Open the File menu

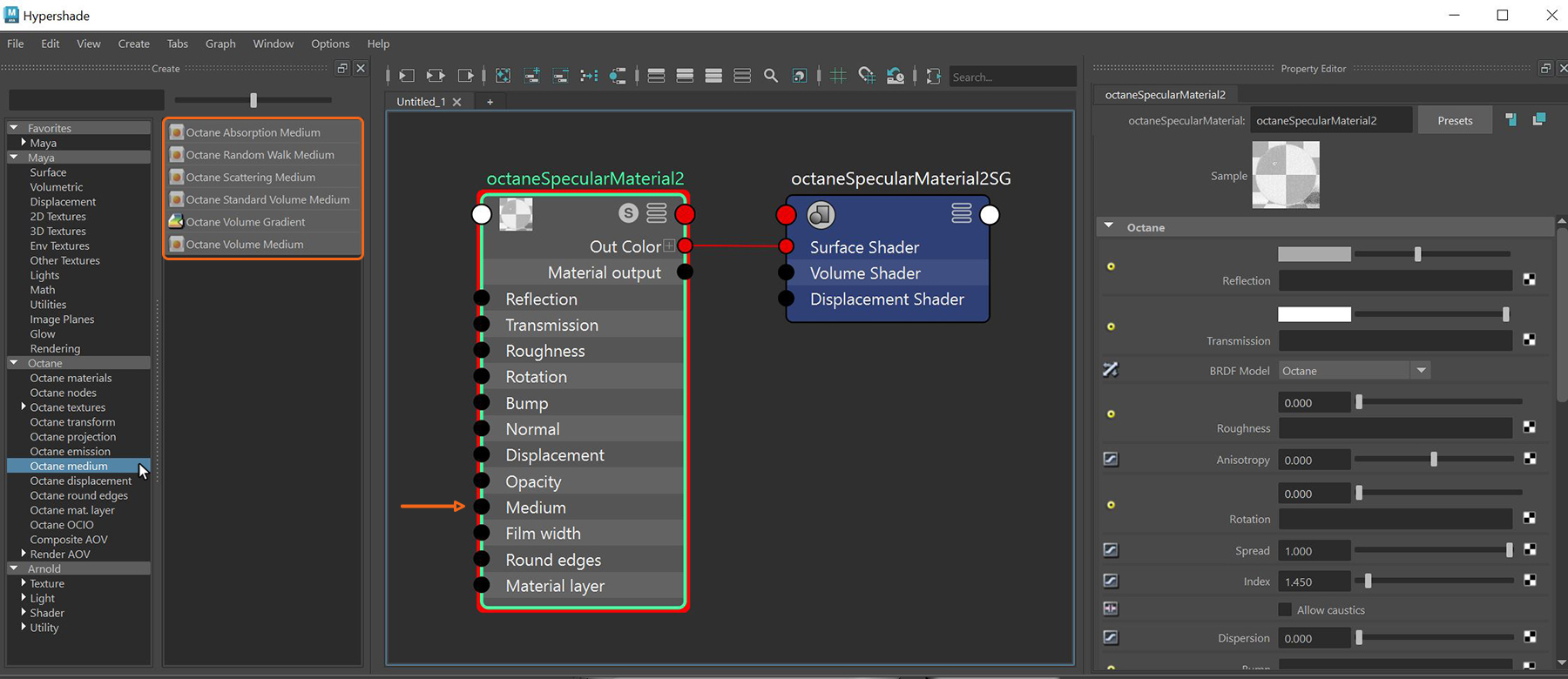click(x=16, y=44)
